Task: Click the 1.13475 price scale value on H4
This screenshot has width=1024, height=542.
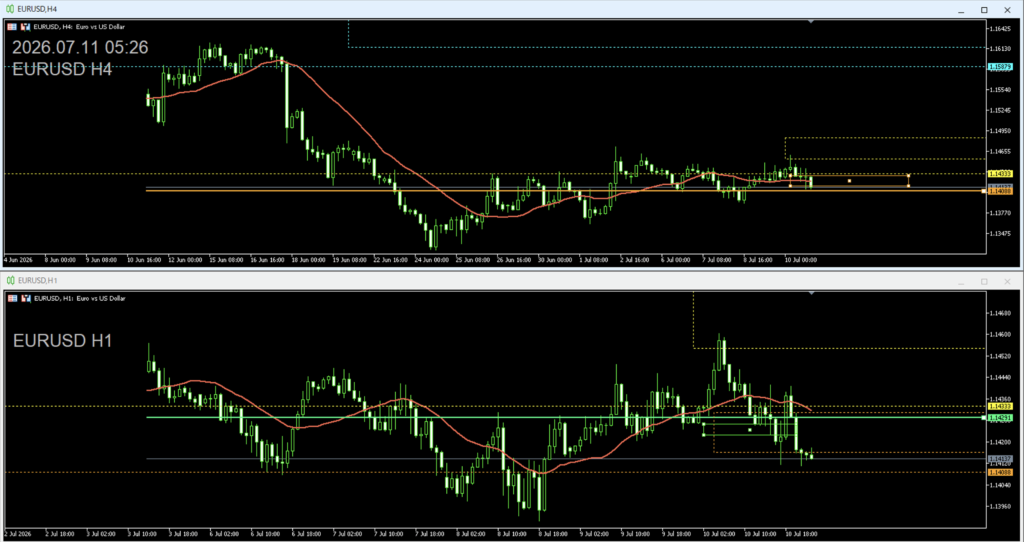Action: [1000, 233]
